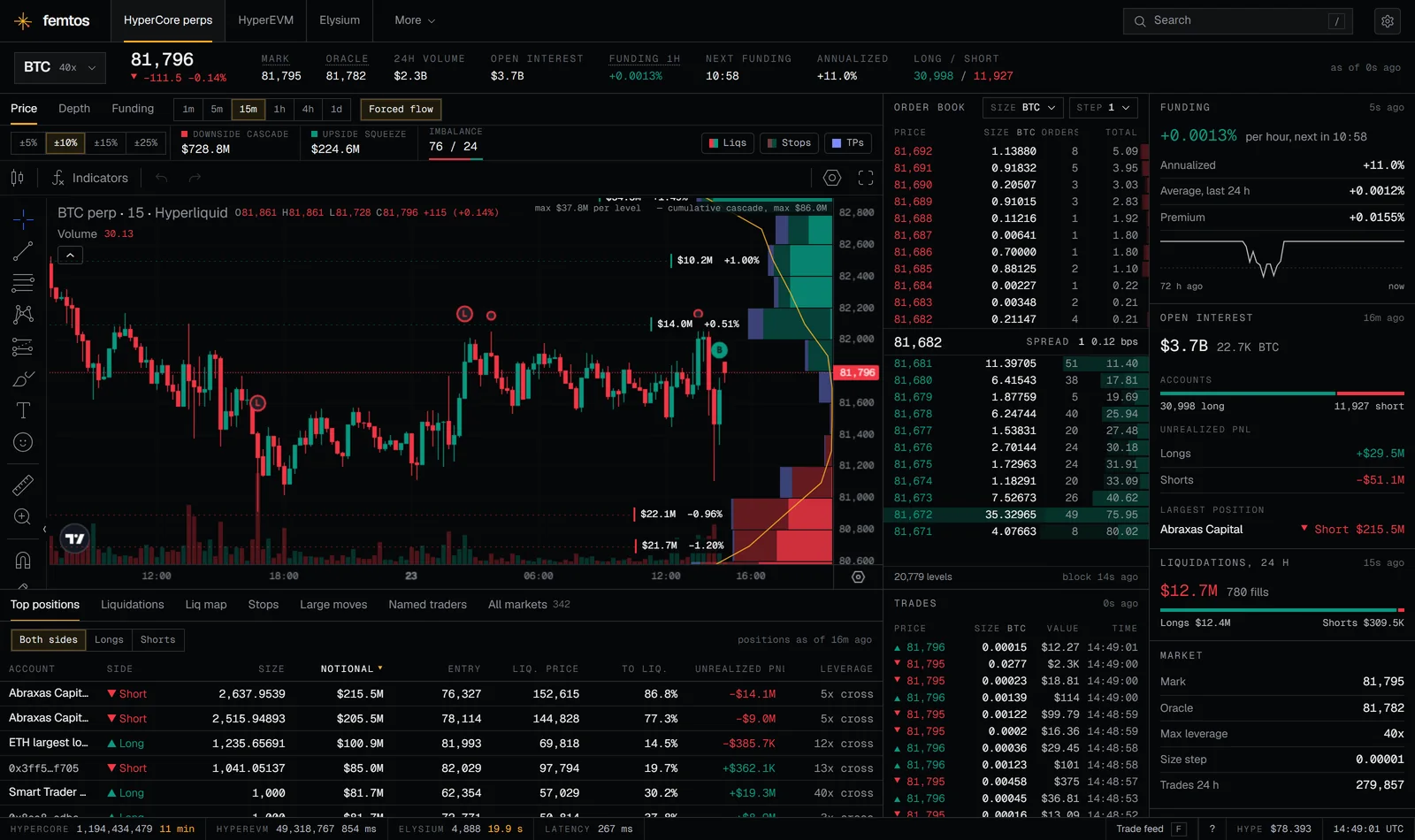Viewport: 1415px width, 840px height.
Task: Open the Liq map tab
Action: click(206, 605)
